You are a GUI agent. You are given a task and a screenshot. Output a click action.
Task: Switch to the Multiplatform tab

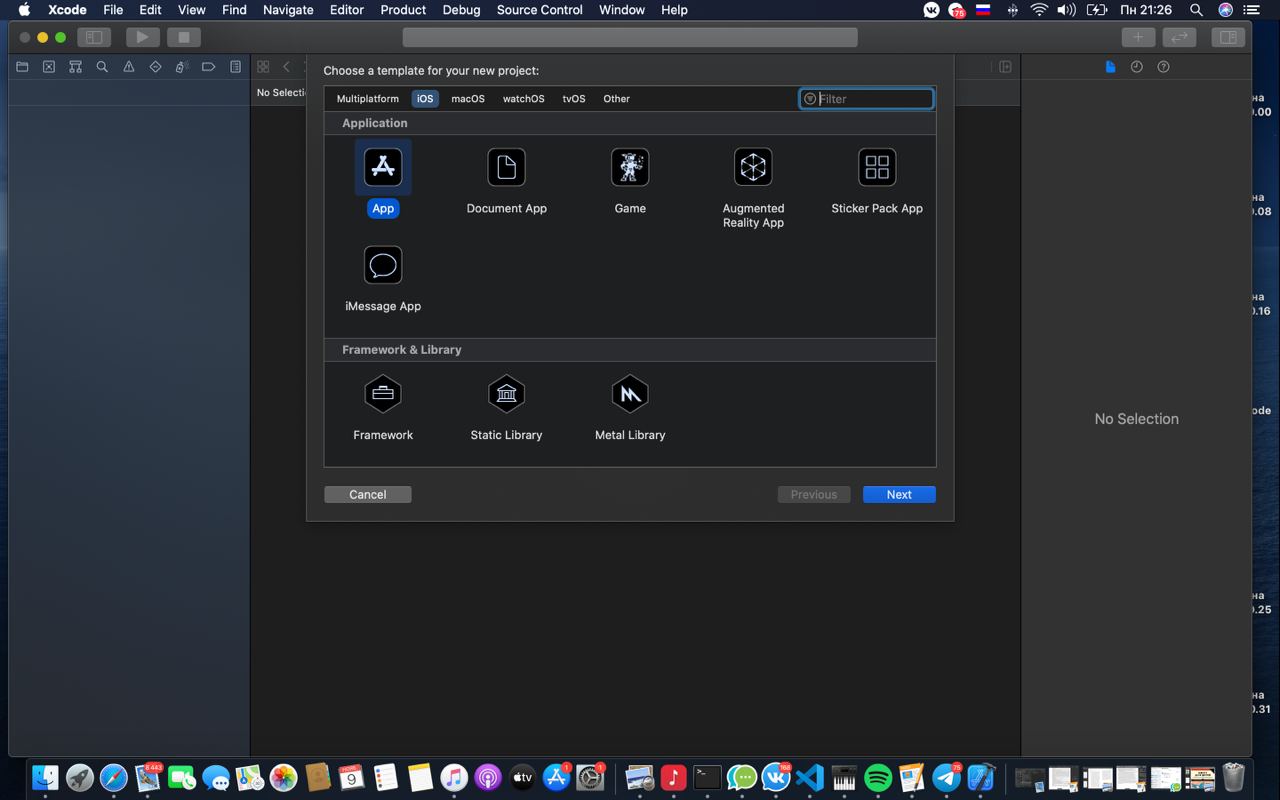point(367,99)
